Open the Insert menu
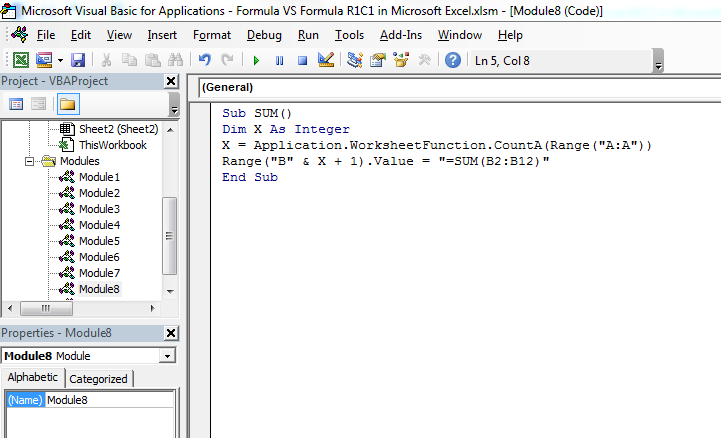 [162, 35]
